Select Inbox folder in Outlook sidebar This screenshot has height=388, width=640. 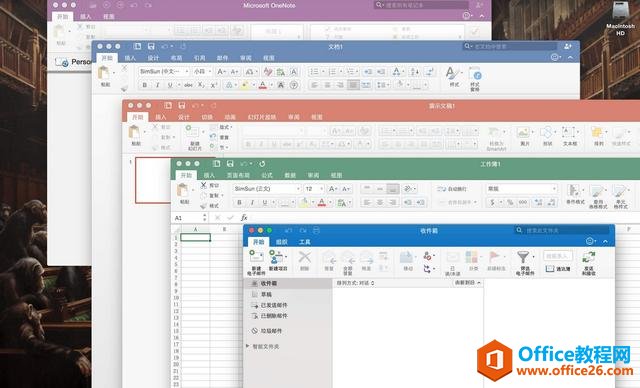tap(288, 283)
